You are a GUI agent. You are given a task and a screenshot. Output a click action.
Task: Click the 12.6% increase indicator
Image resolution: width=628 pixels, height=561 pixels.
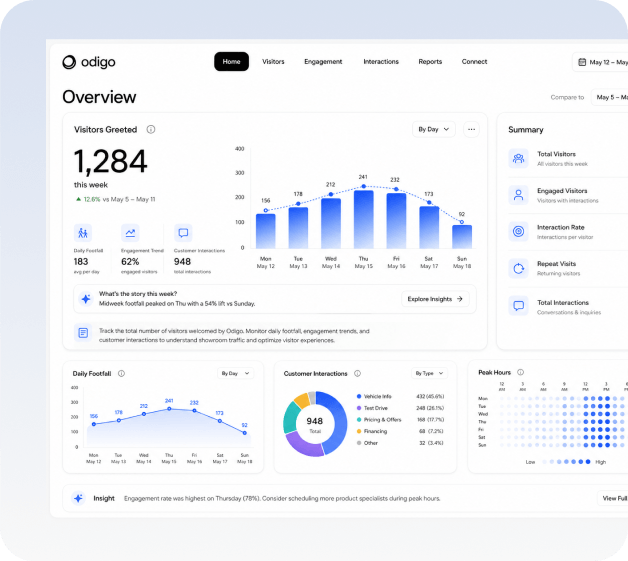pos(88,199)
